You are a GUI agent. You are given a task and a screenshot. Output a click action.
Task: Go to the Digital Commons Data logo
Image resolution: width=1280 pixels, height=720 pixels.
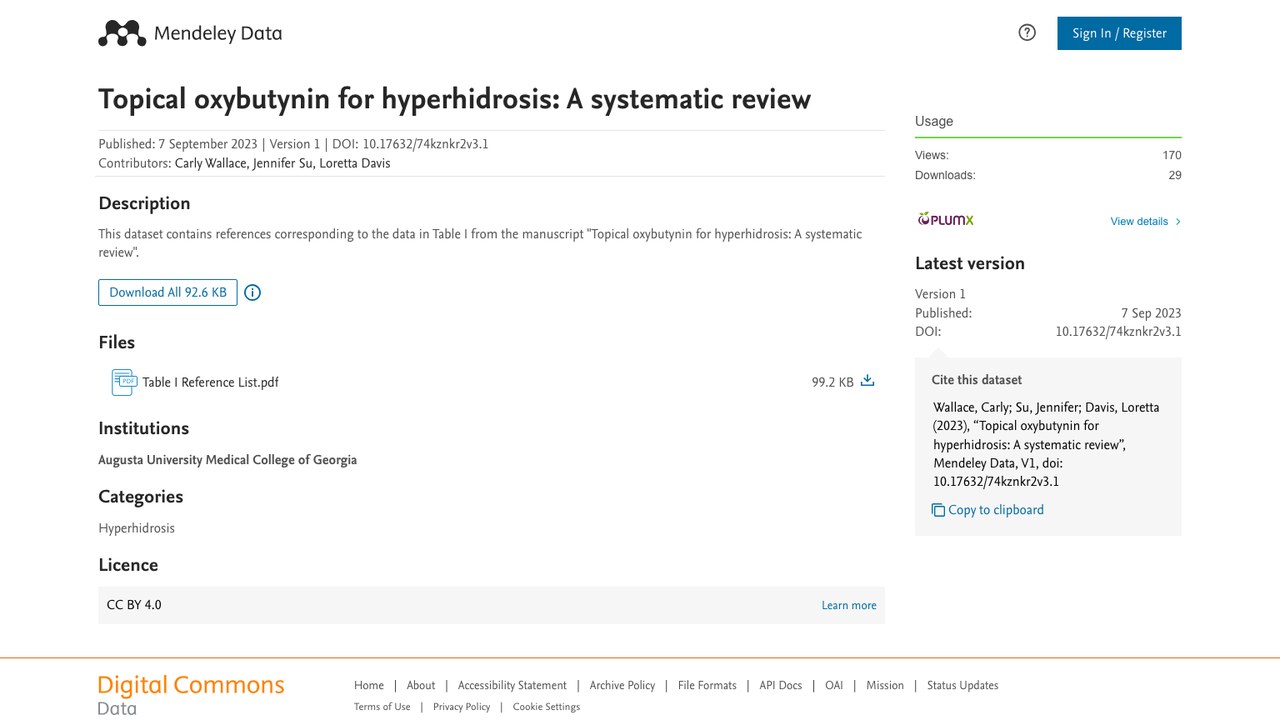click(x=191, y=695)
